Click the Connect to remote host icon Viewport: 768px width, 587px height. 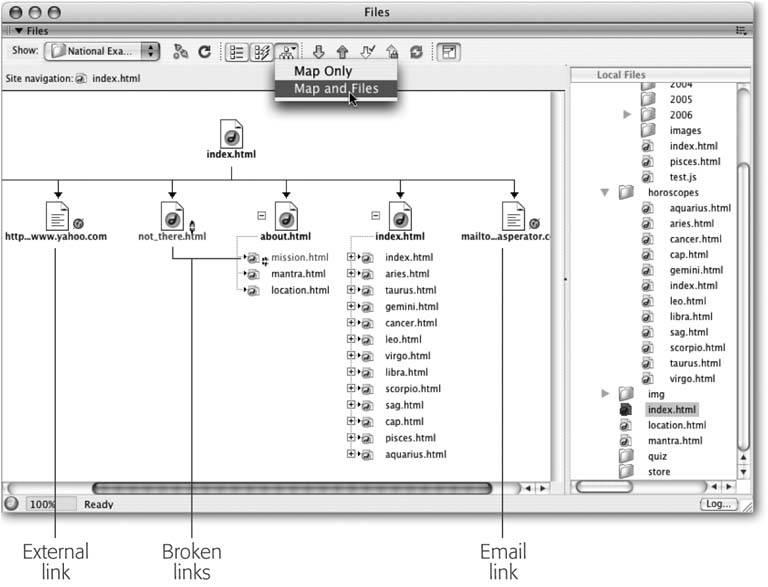180,50
